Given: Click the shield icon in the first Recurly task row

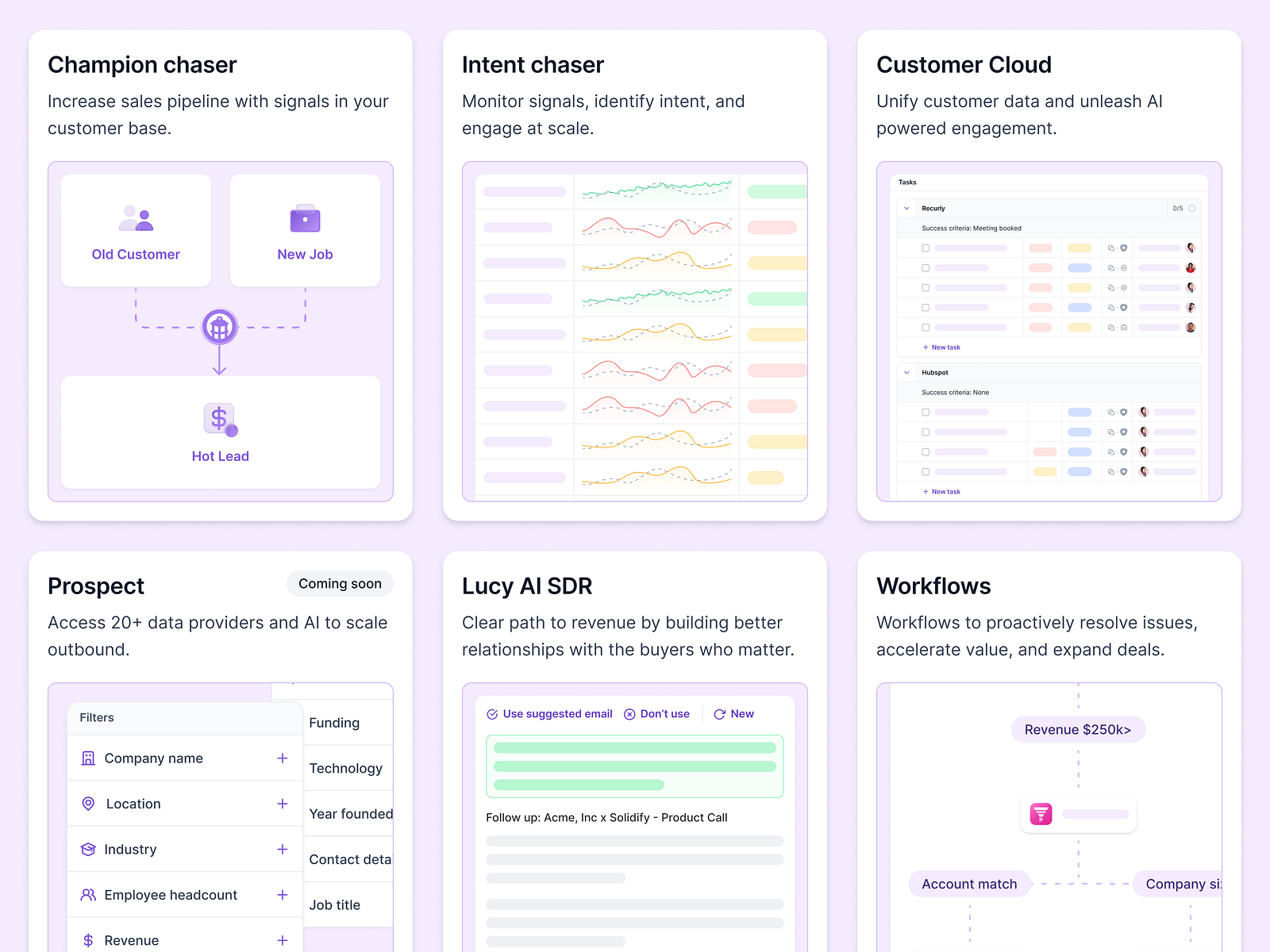Looking at the screenshot, I should tap(1123, 248).
